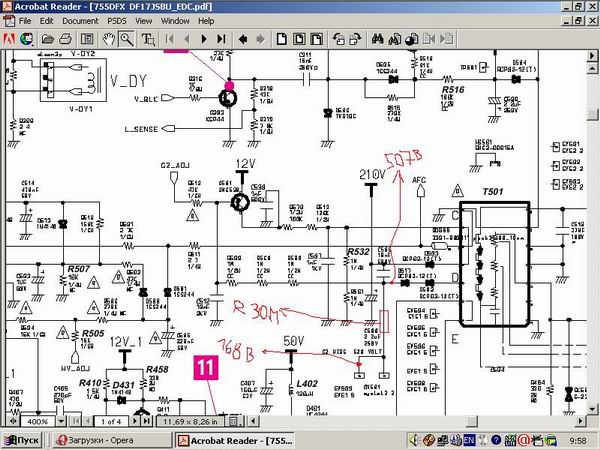Open the Document menu
The width and height of the screenshot is (600, 450).
pyautogui.click(x=80, y=21)
